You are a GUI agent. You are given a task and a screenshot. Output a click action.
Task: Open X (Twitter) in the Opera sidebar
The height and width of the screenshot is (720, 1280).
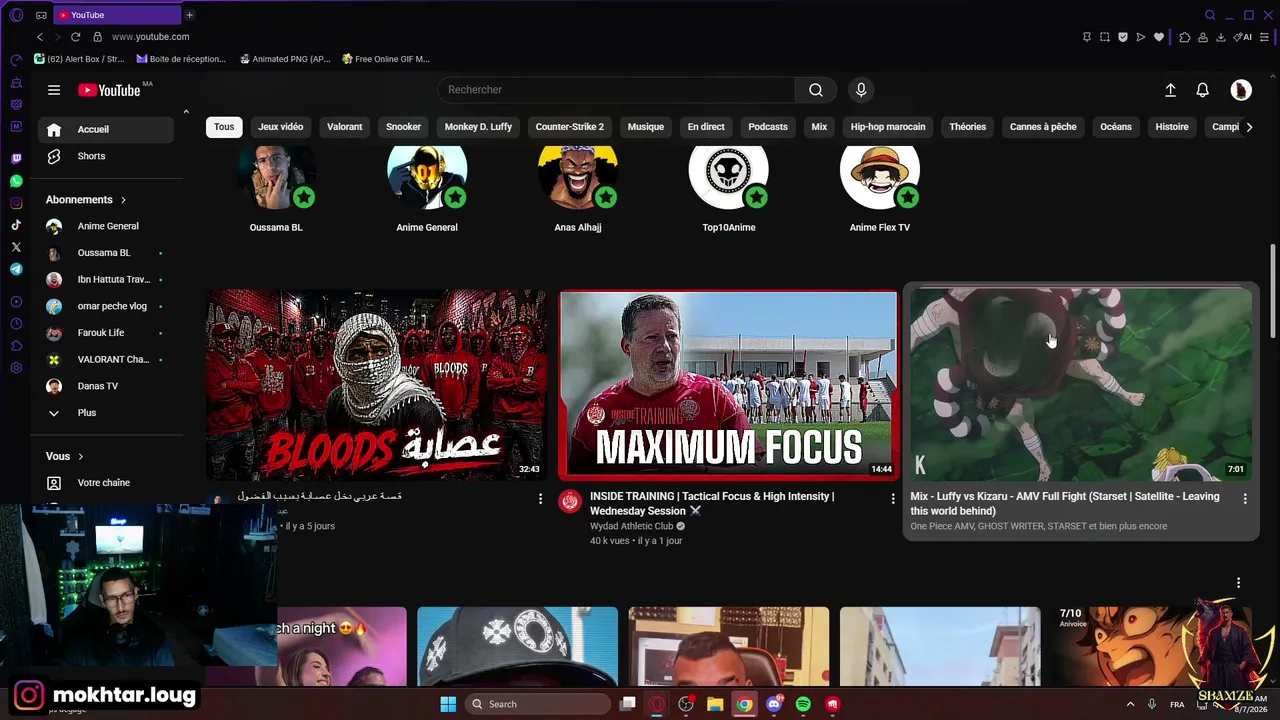[16, 247]
